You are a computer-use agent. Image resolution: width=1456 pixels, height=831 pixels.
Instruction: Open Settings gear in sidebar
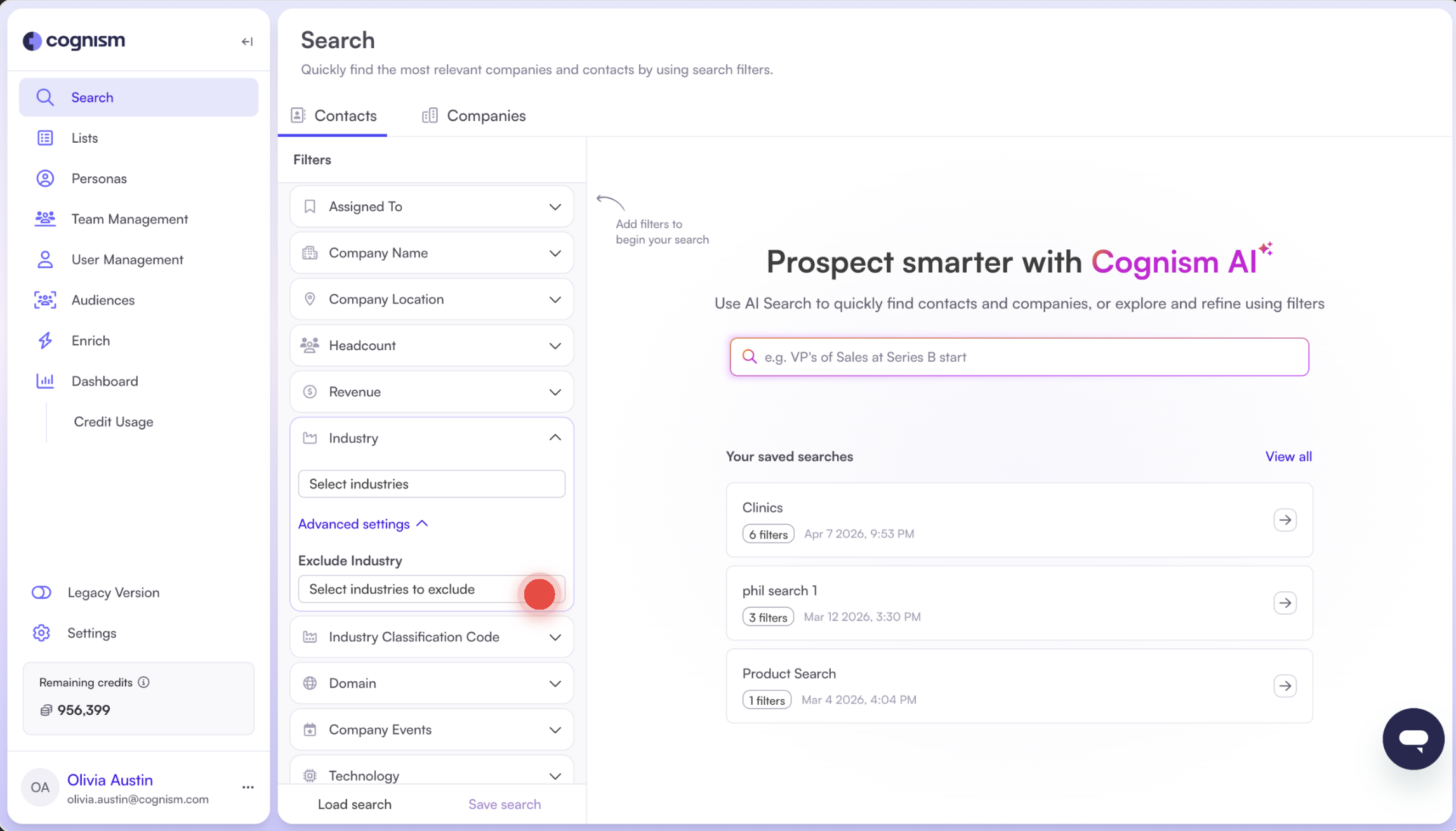42,633
